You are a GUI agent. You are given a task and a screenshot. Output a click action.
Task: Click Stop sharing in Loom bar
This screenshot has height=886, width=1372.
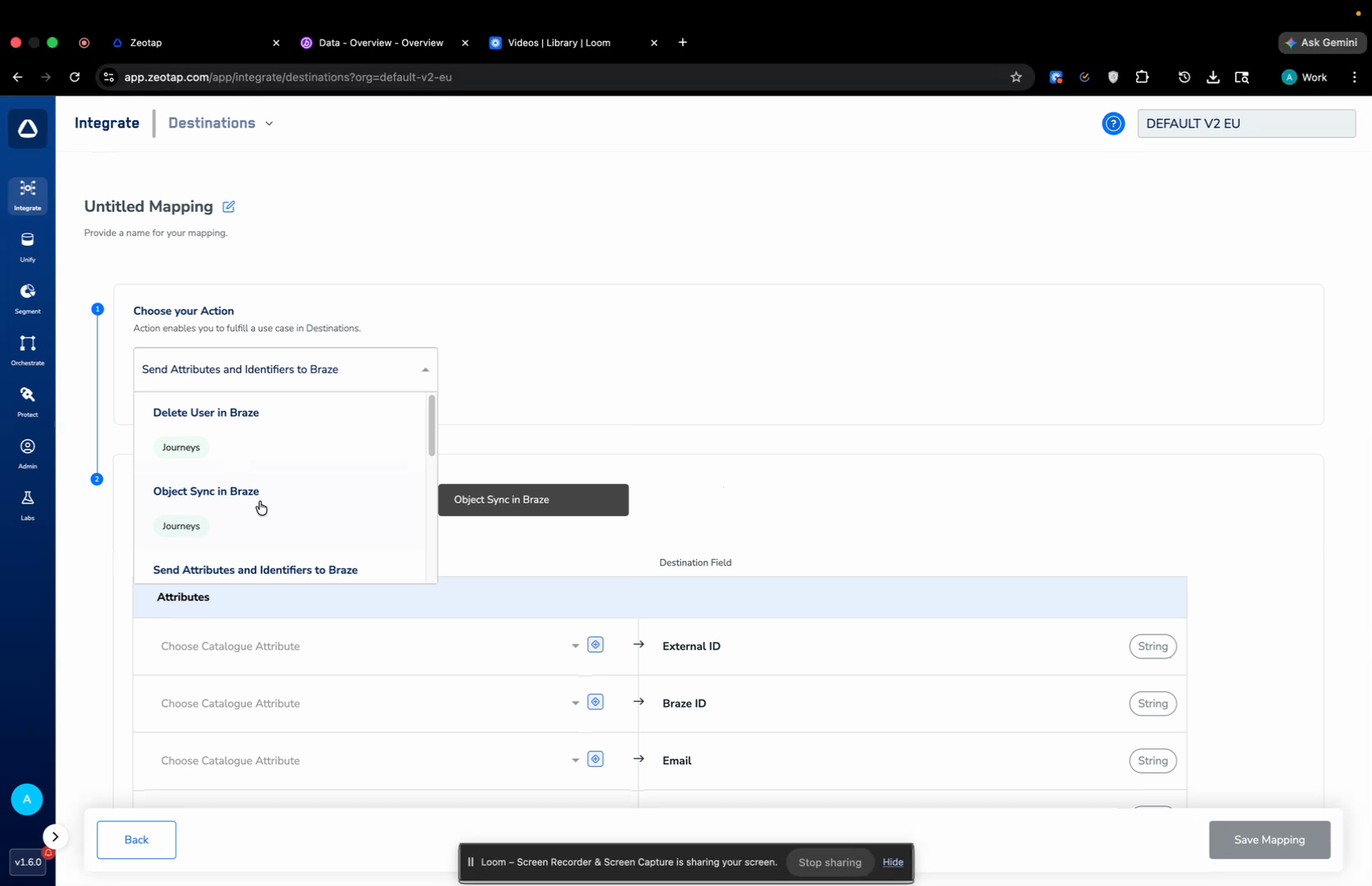pyautogui.click(x=830, y=862)
